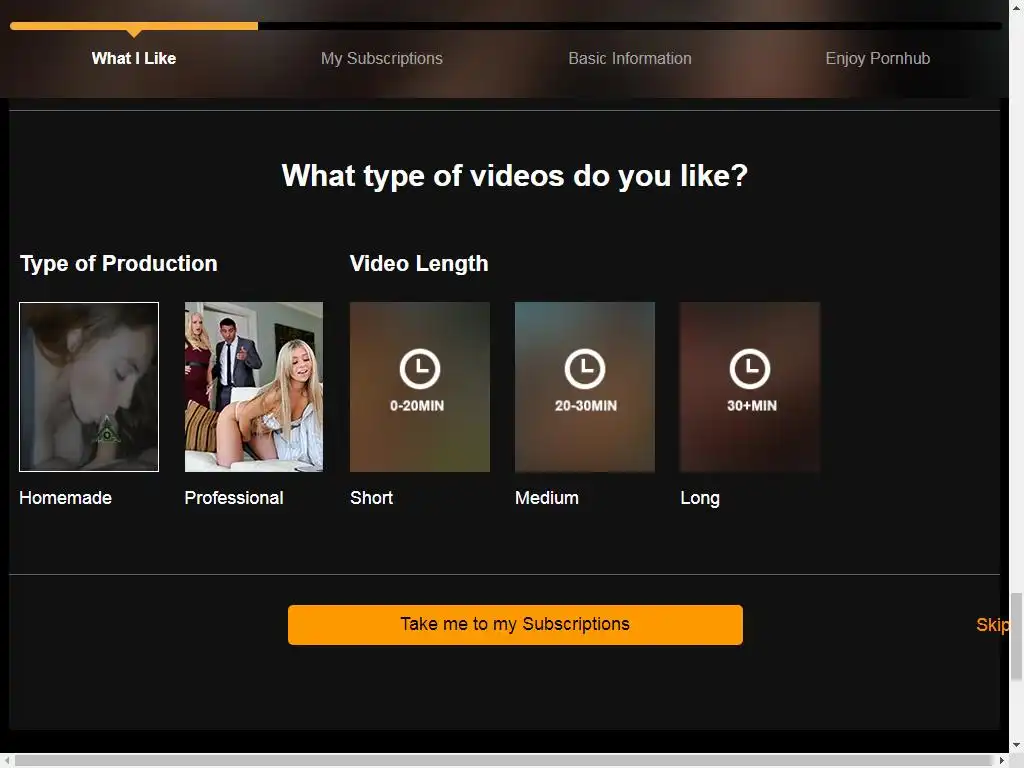Switch to the My Subscriptions step

381,58
